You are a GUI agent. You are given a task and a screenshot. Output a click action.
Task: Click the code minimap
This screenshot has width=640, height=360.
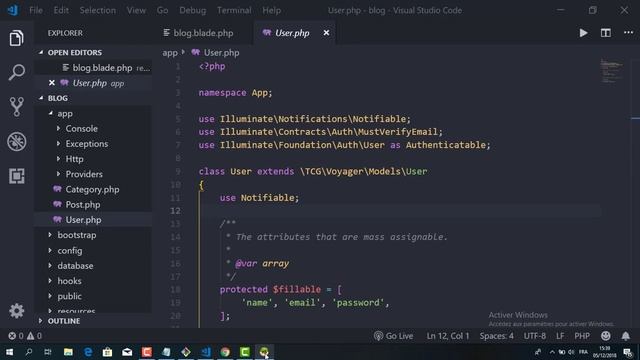[611, 71]
